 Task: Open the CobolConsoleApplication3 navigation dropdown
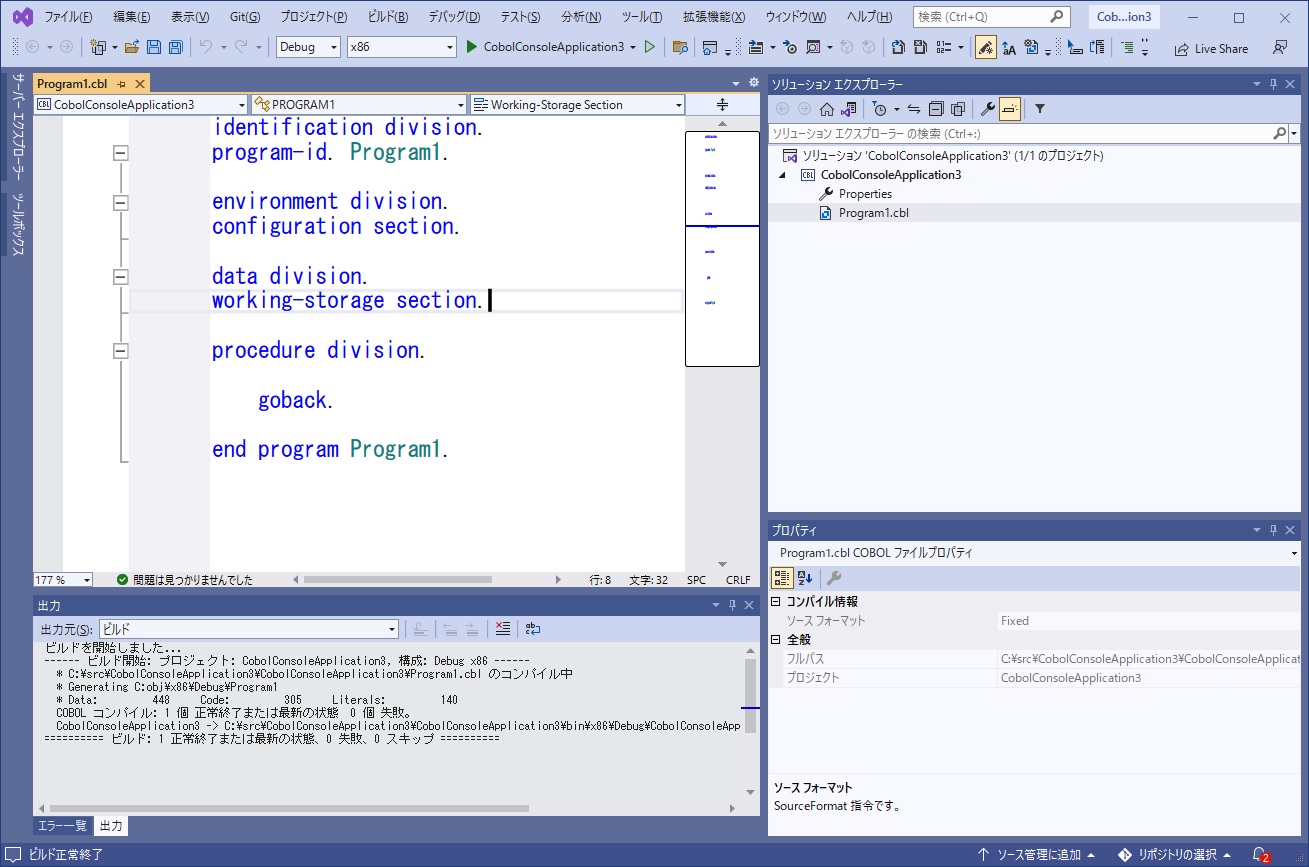pyautogui.click(x=140, y=104)
